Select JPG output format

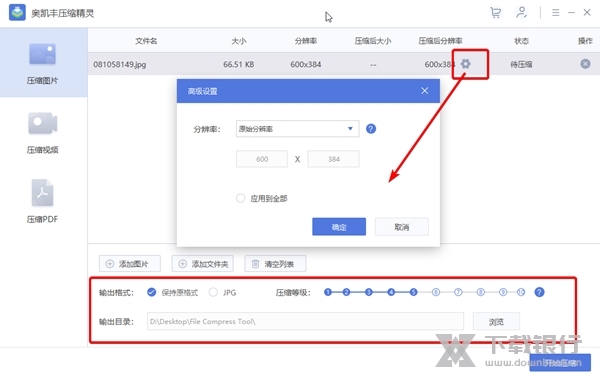[x=213, y=292]
